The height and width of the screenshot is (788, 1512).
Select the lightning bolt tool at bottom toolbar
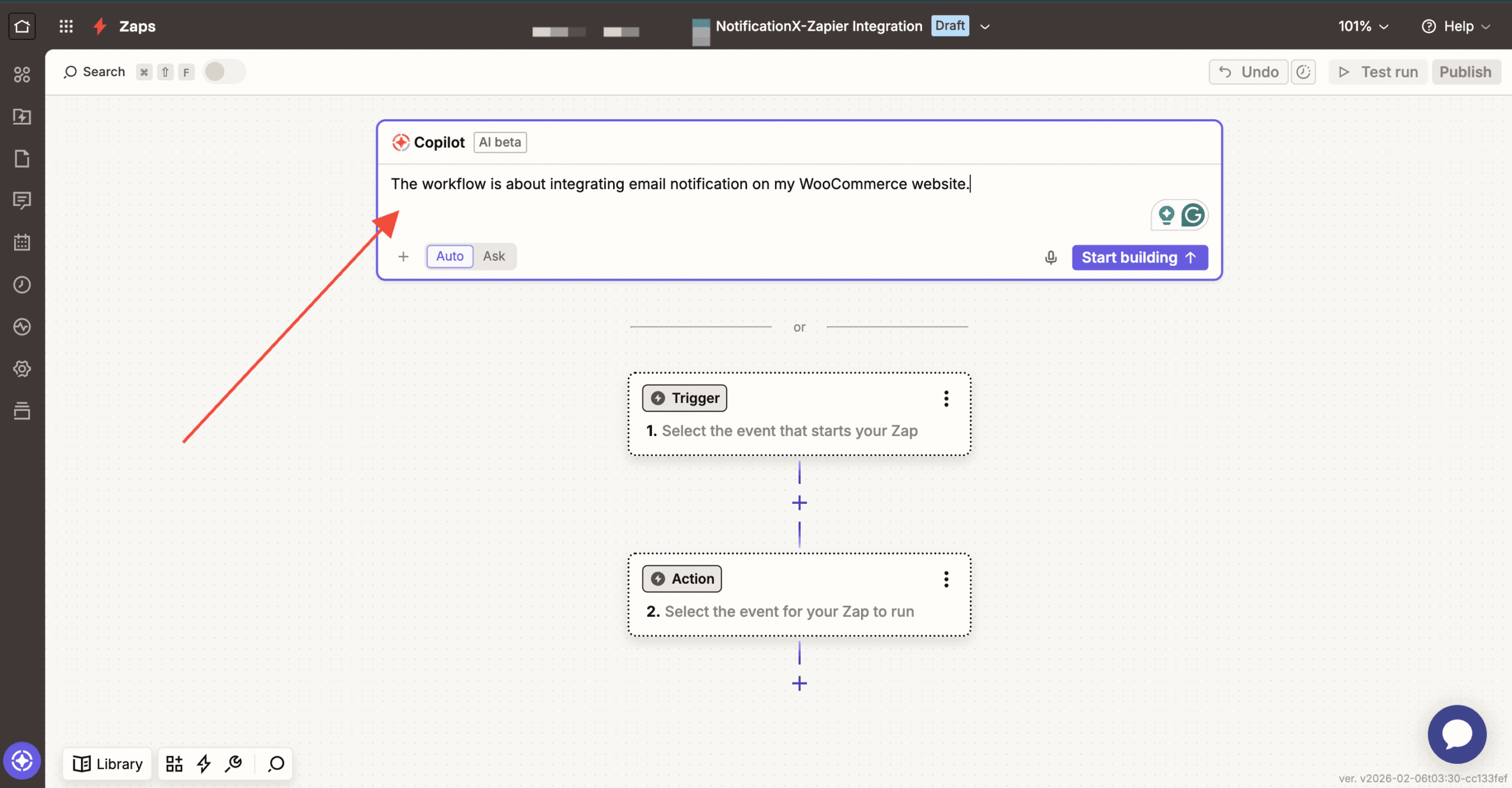click(x=204, y=763)
